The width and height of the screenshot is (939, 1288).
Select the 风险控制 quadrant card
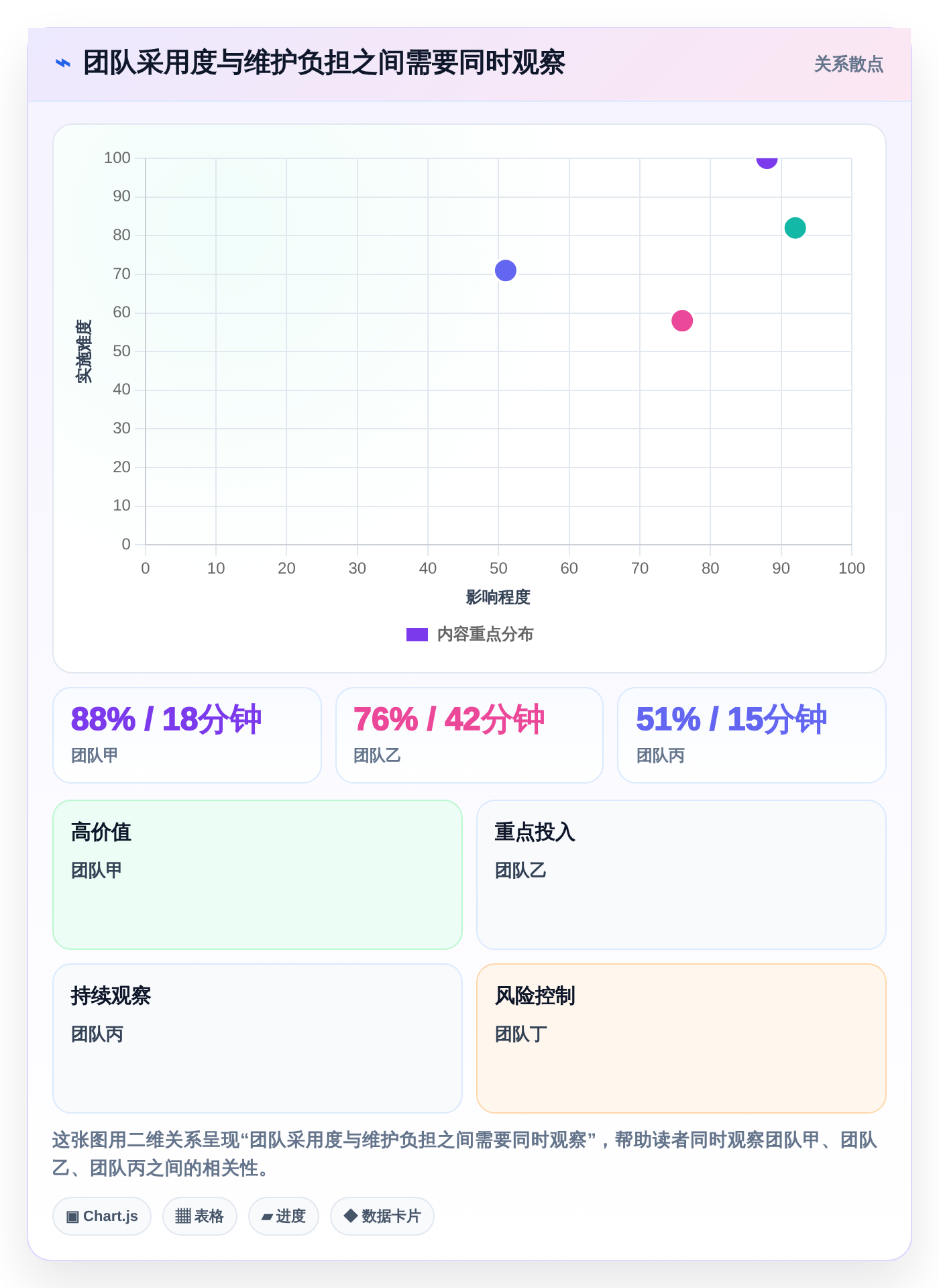tap(681, 1038)
